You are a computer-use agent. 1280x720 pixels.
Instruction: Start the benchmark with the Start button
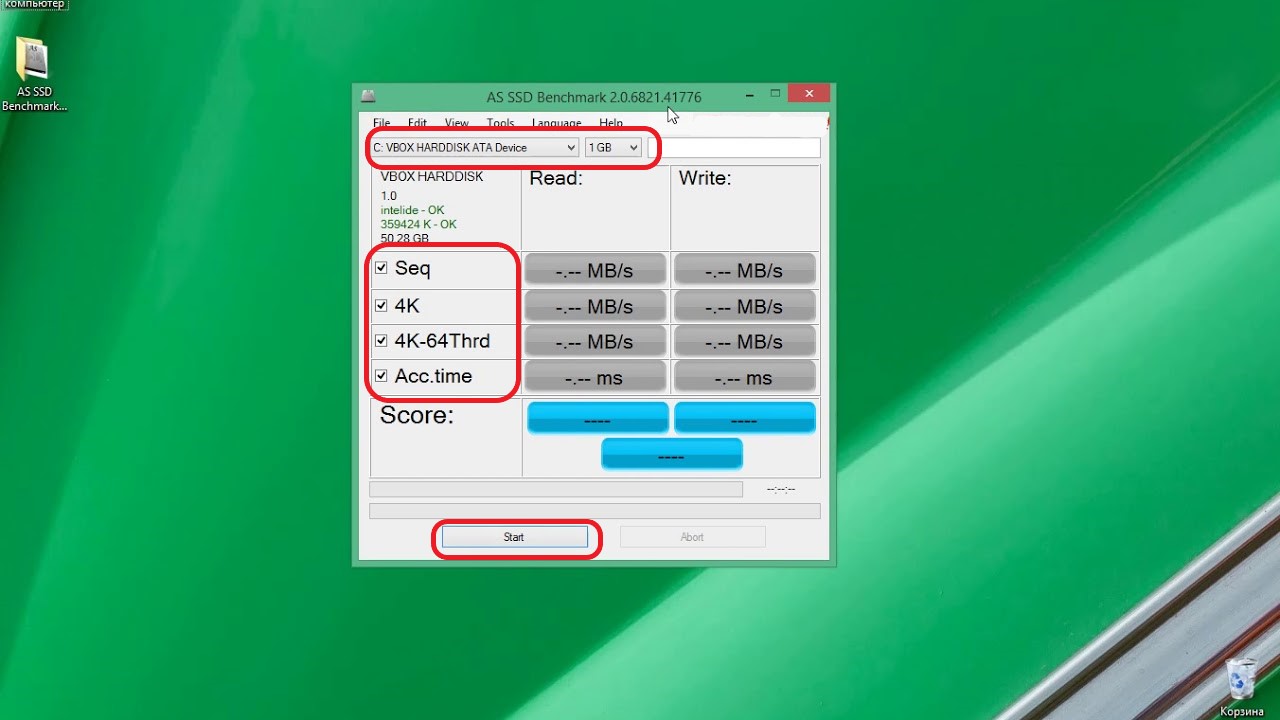(514, 537)
